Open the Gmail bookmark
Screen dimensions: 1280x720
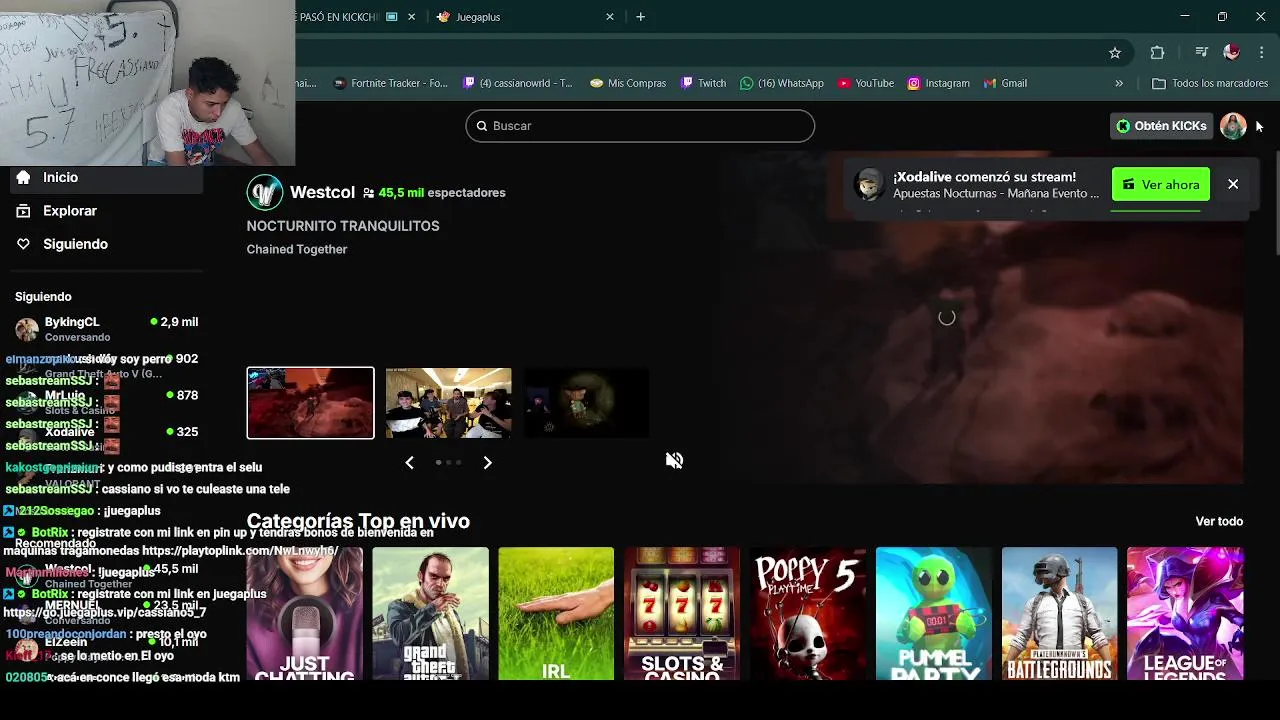[1005, 84]
